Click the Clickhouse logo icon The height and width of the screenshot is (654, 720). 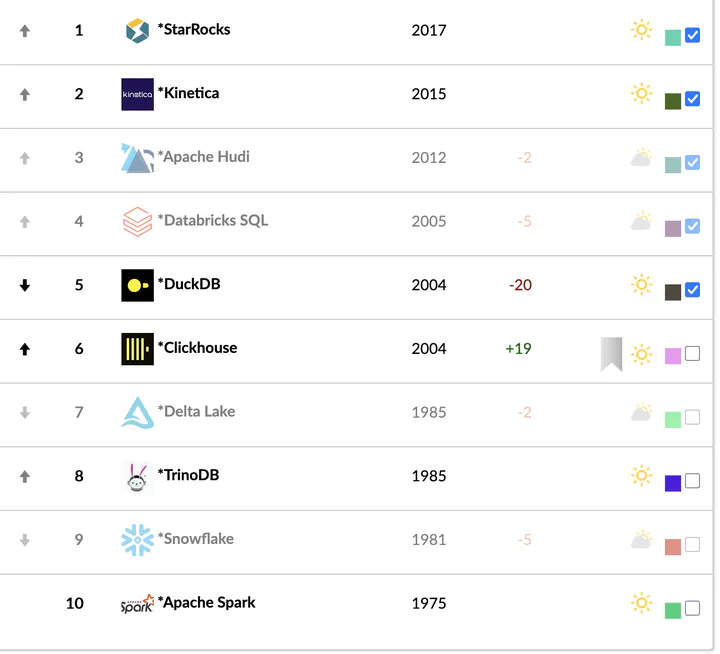(x=137, y=349)
